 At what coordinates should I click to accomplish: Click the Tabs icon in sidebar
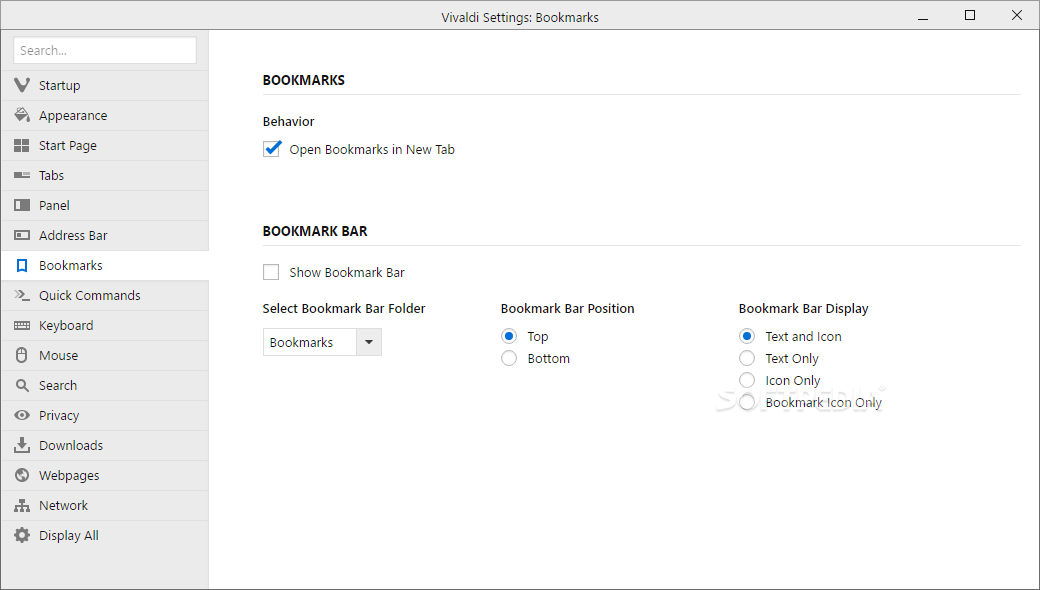click(22, 175)
